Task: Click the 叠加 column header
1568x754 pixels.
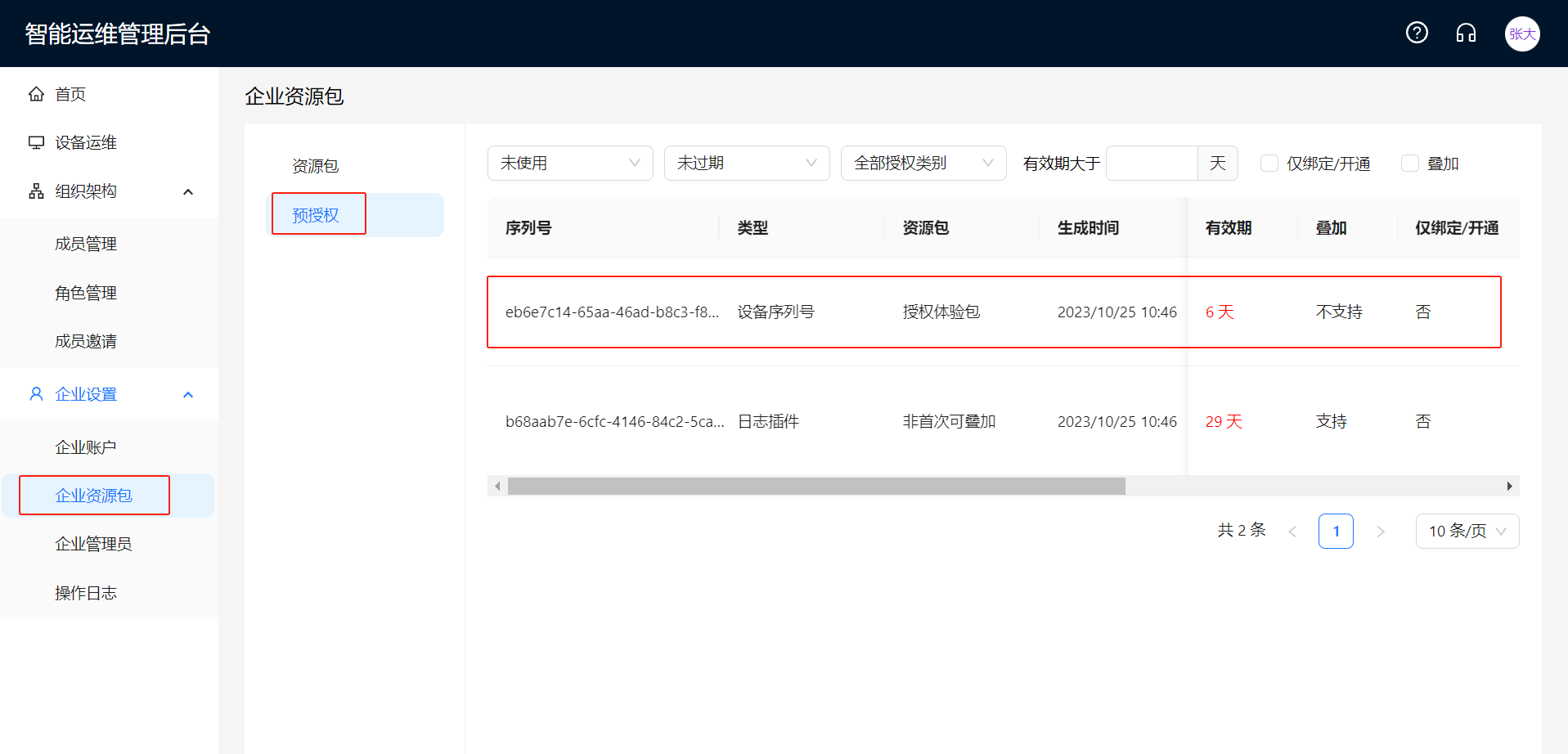Action: [1331, 228]
